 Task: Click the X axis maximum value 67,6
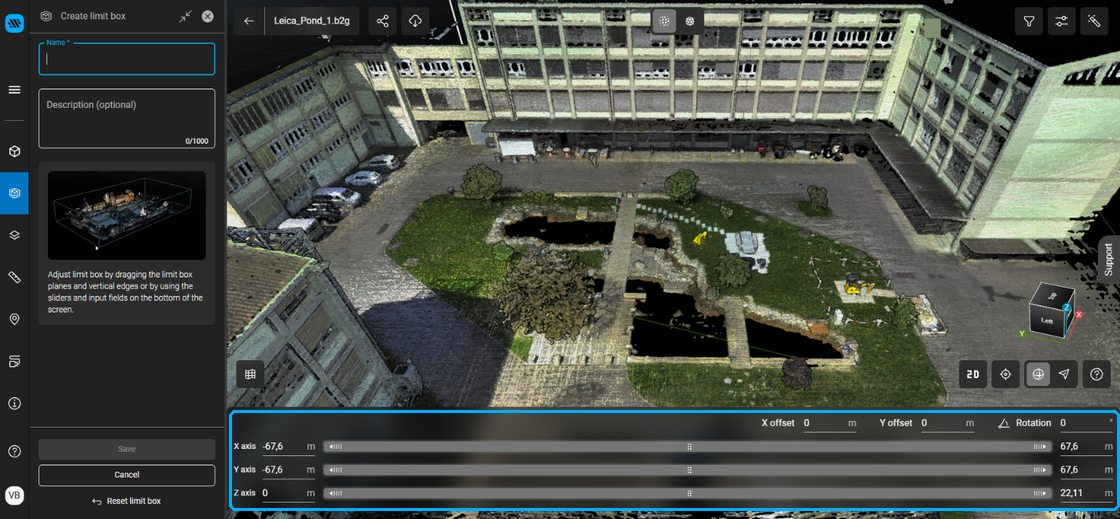(x=1086, y=447)
